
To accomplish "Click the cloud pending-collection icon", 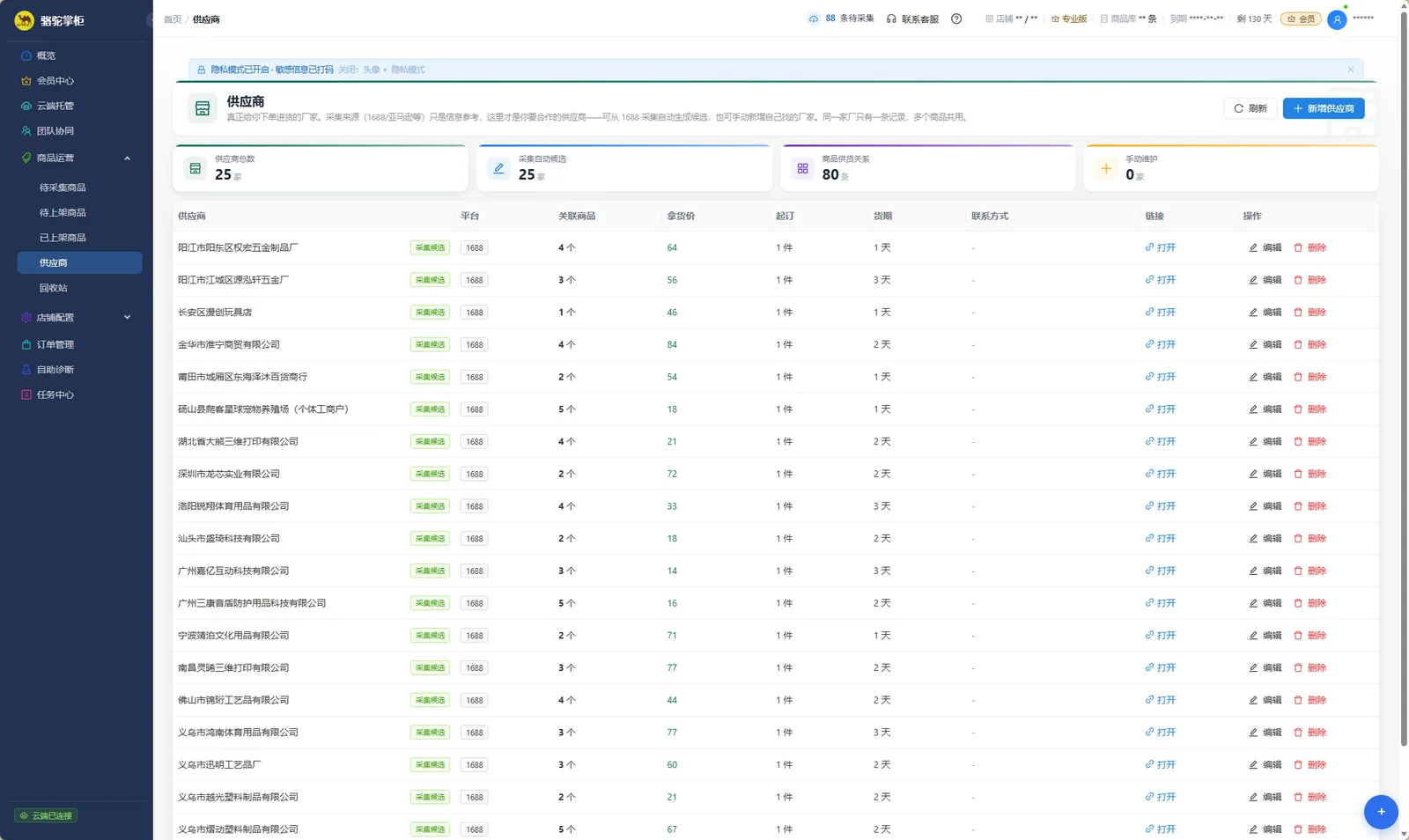I will coord(813,18).
